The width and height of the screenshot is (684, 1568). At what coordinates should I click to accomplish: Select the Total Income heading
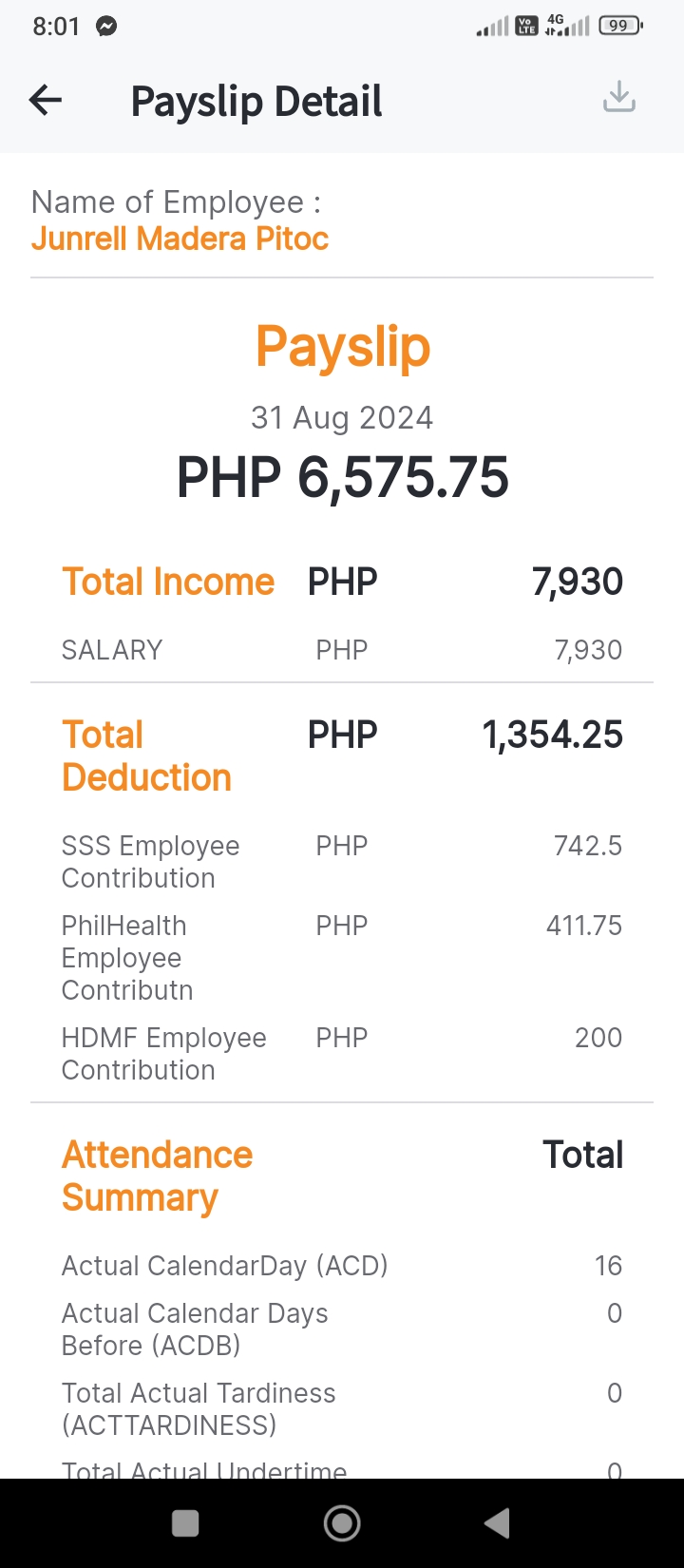click(168, 582)
